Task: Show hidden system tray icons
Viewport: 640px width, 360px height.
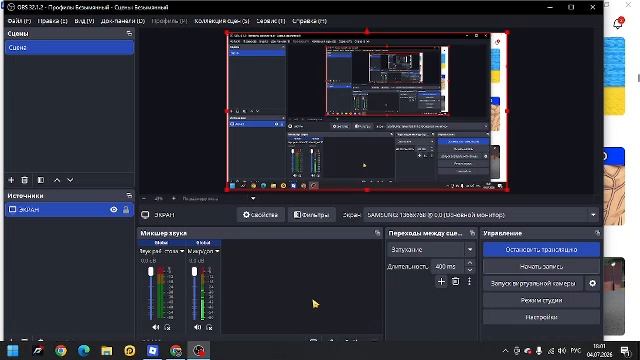Action: [x=505, y=351]
